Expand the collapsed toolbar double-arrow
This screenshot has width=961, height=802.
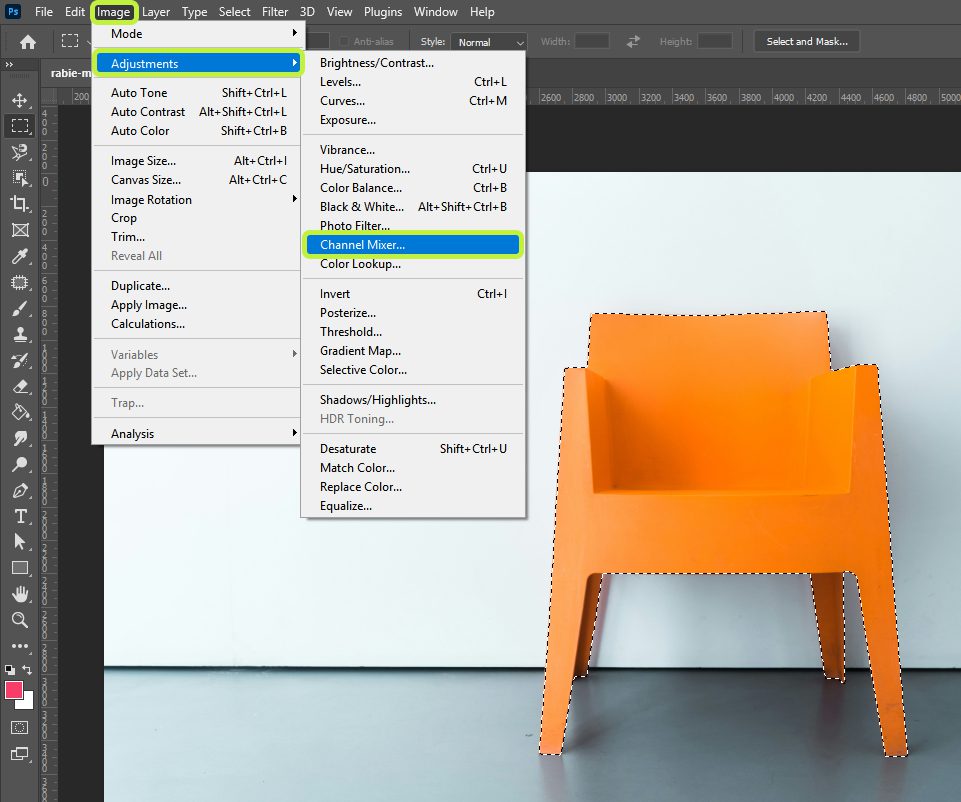pyautogui.click(x=9, y=64)
